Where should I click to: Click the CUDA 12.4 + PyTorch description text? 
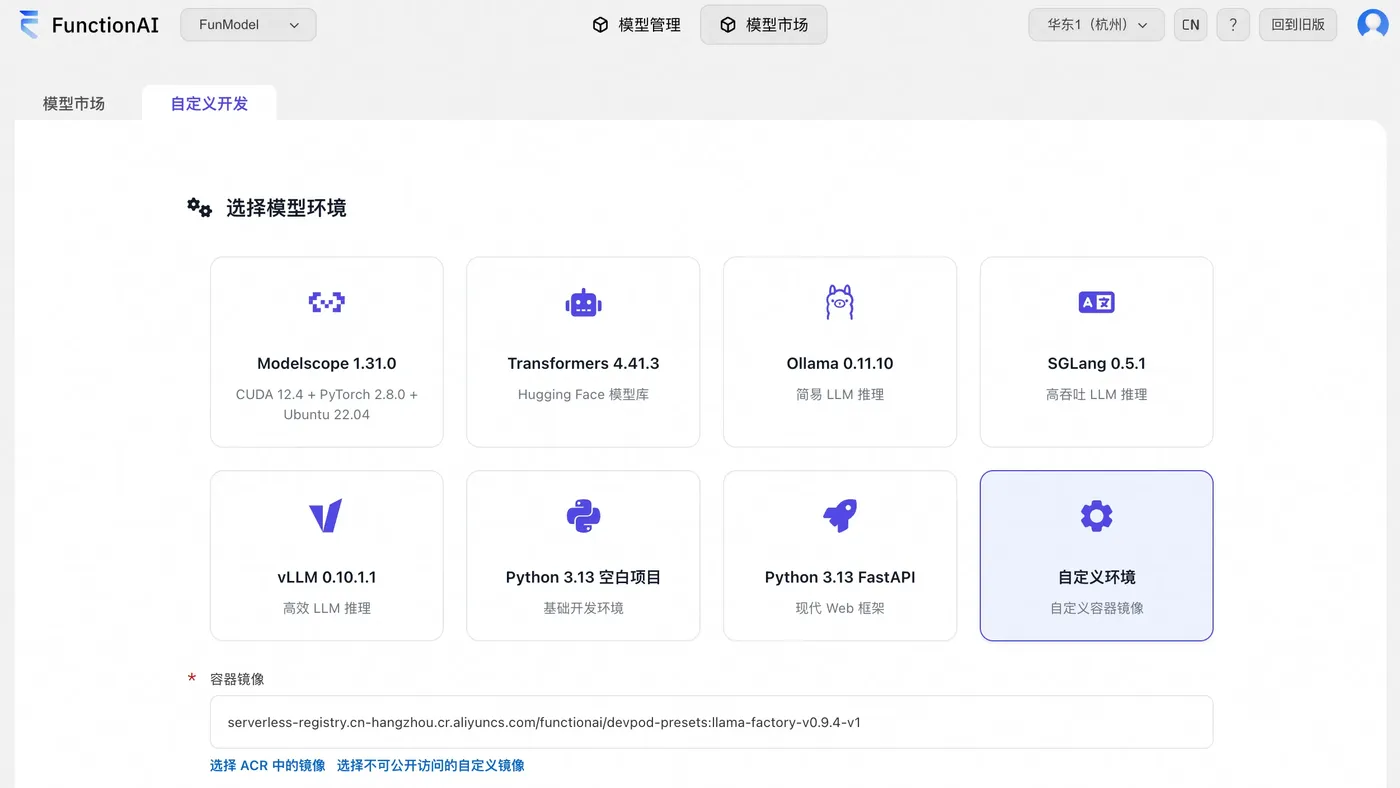coord(327,404)
